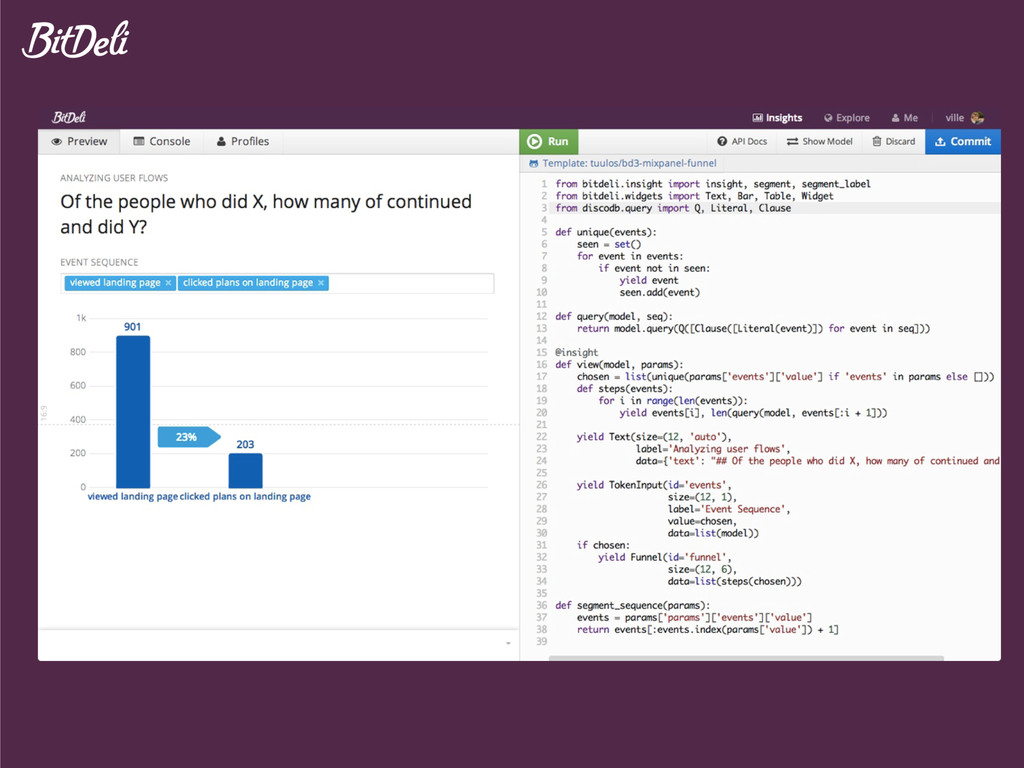Click code line 'def segment_sequence(params):'
The width and height of the screenshot is (1024, 768).
632,605
